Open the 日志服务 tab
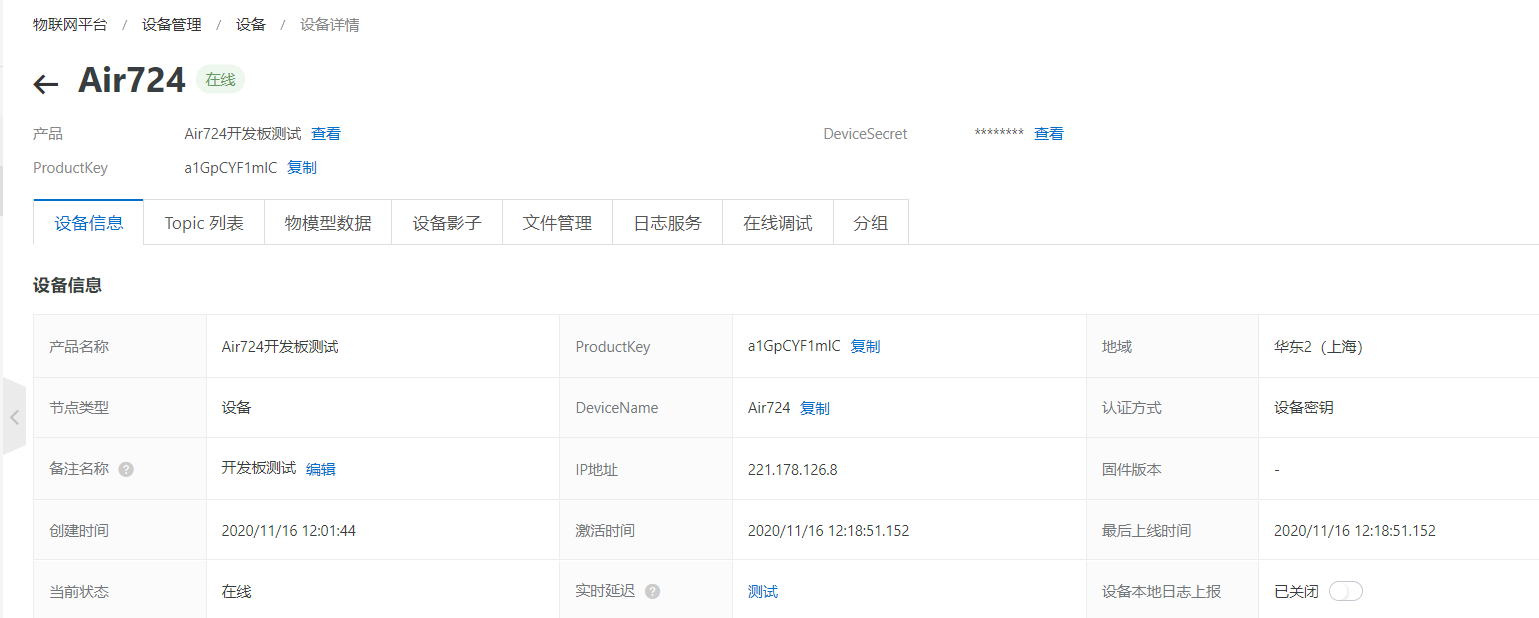 pyautogui.click(x=667, y=223)
